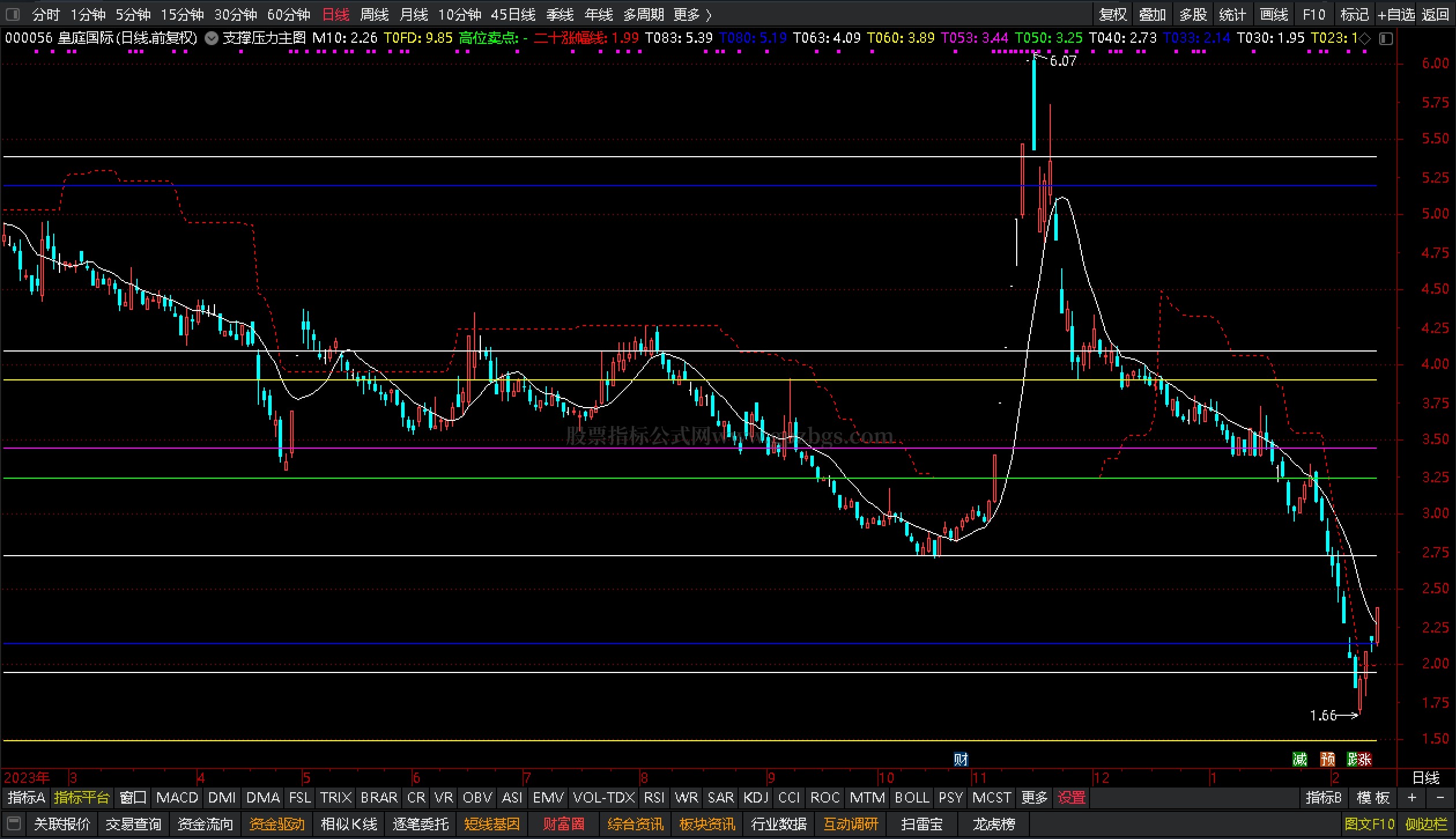Open the 指标B indicator group
This screenshot has height=839, width=1456.
coord(1324,798)
